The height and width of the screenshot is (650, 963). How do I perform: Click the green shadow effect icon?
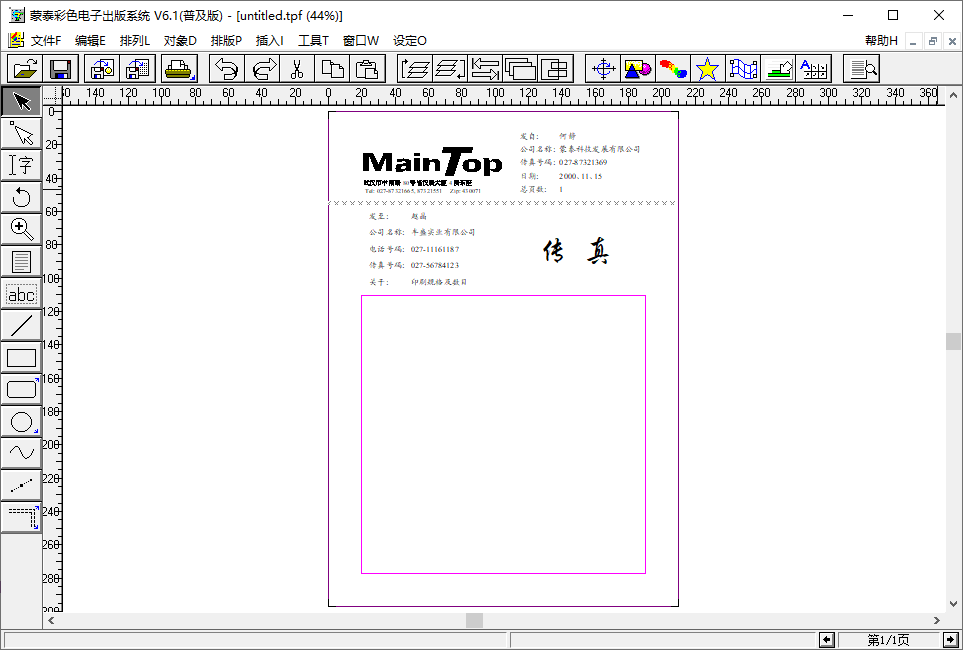[778, 69]
